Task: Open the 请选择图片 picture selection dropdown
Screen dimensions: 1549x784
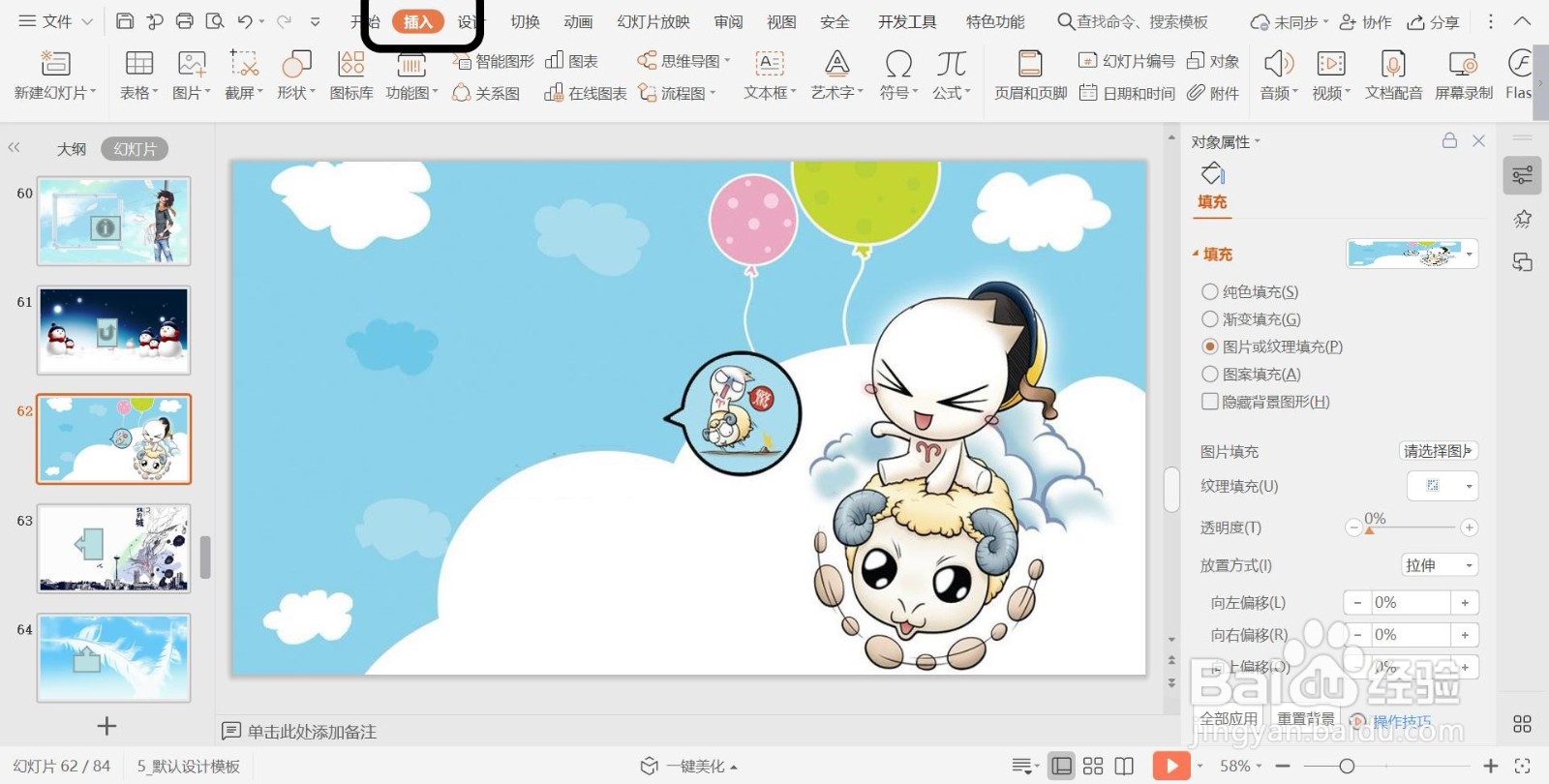Action: [1439, 450]
